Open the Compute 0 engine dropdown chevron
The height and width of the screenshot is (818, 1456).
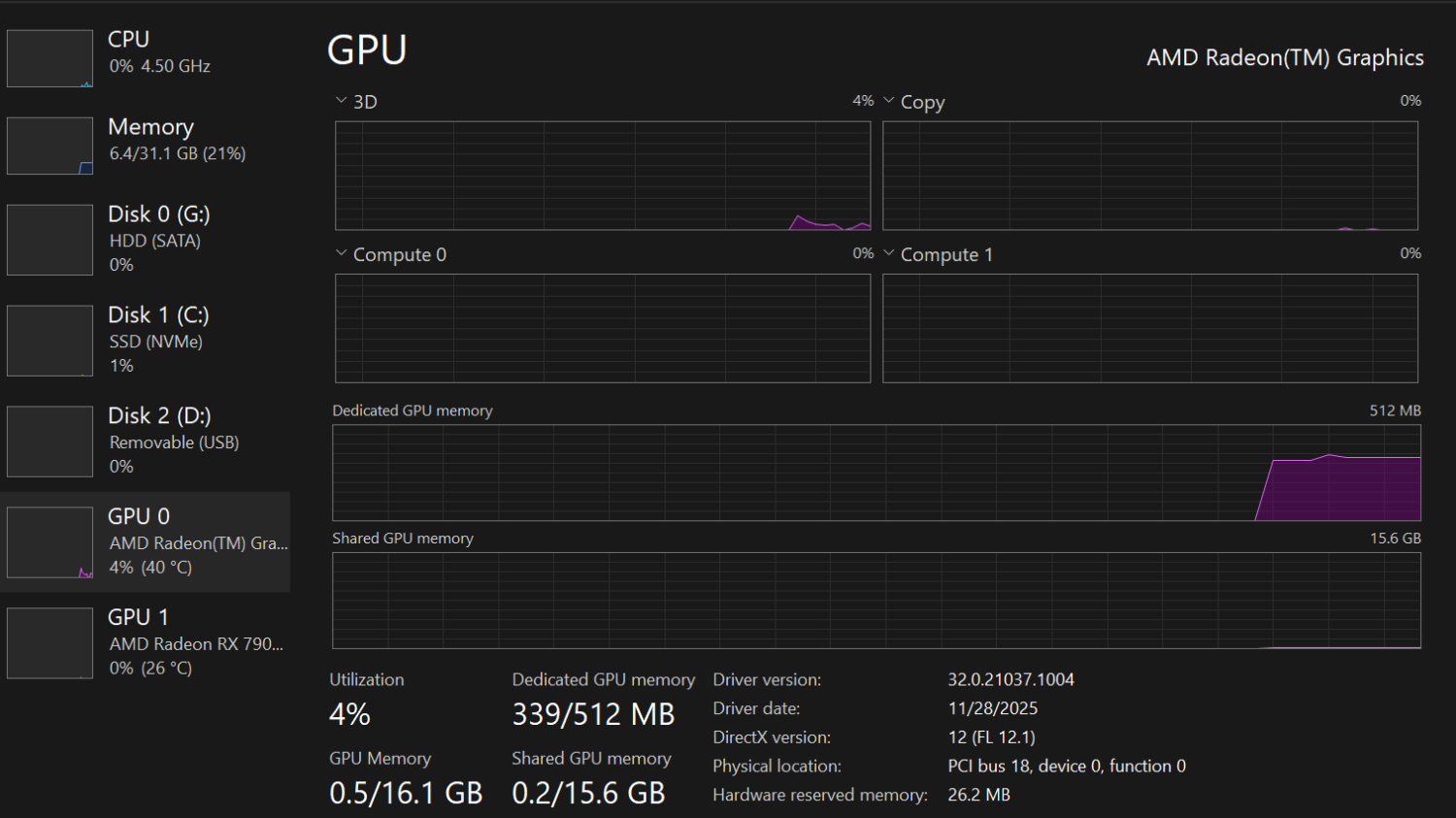341,253
